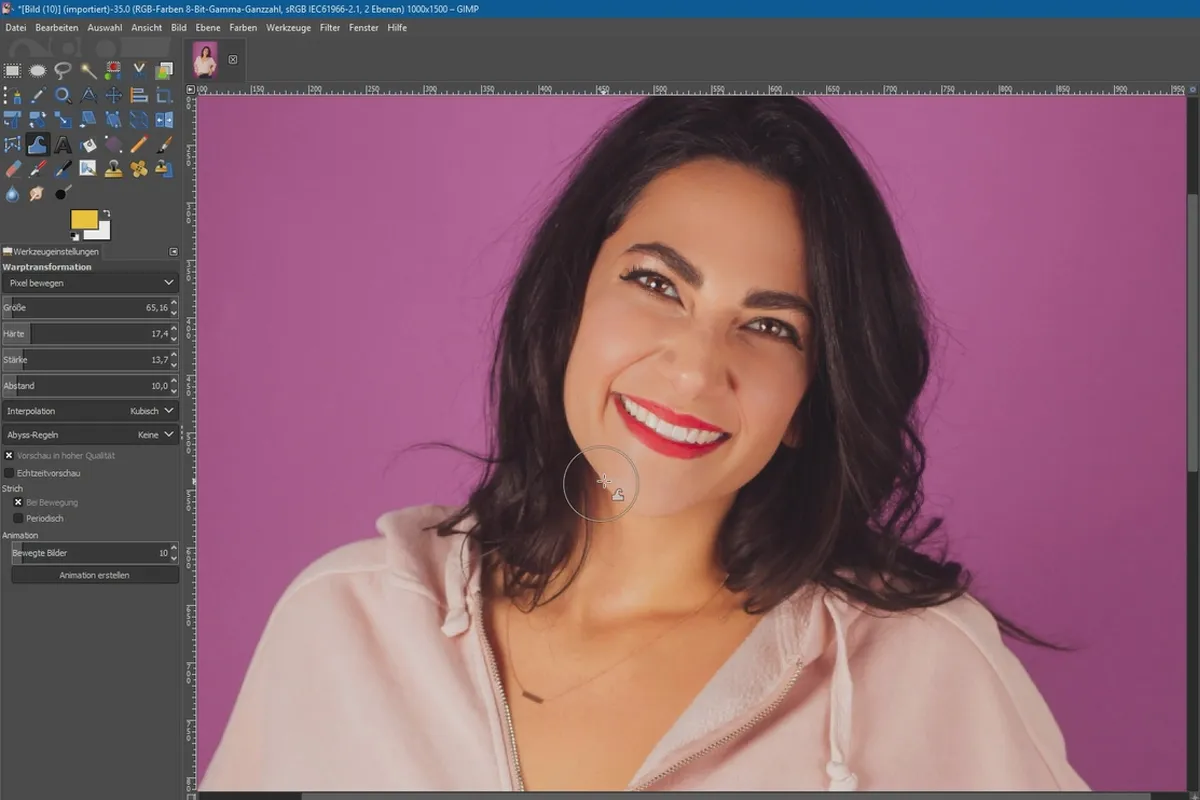Select the Blur/Sharpen droplet tool
This screenshot has width=1200, height=800.
click(x=12, y=194)
